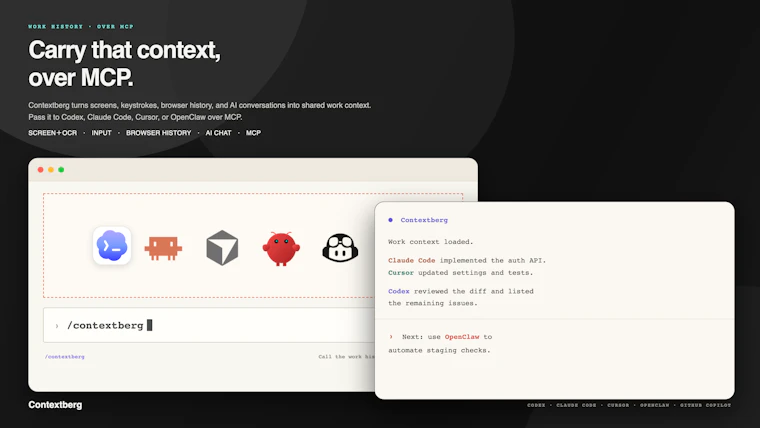Screen dimensions: 760x428
Task: Click the Contextberg heading in the response panel
Action: pos(424,220)
